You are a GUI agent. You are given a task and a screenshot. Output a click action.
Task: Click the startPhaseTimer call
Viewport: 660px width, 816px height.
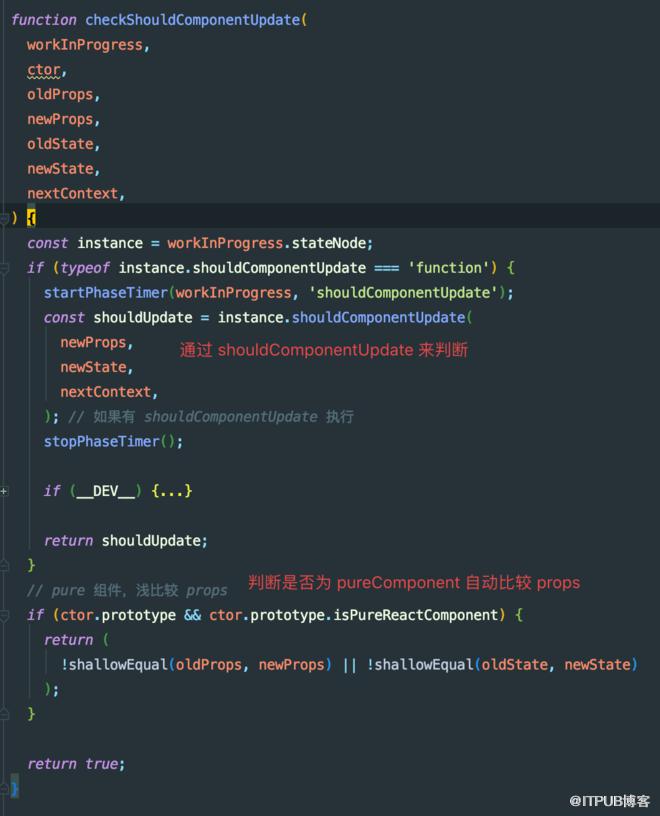point(106,292)
